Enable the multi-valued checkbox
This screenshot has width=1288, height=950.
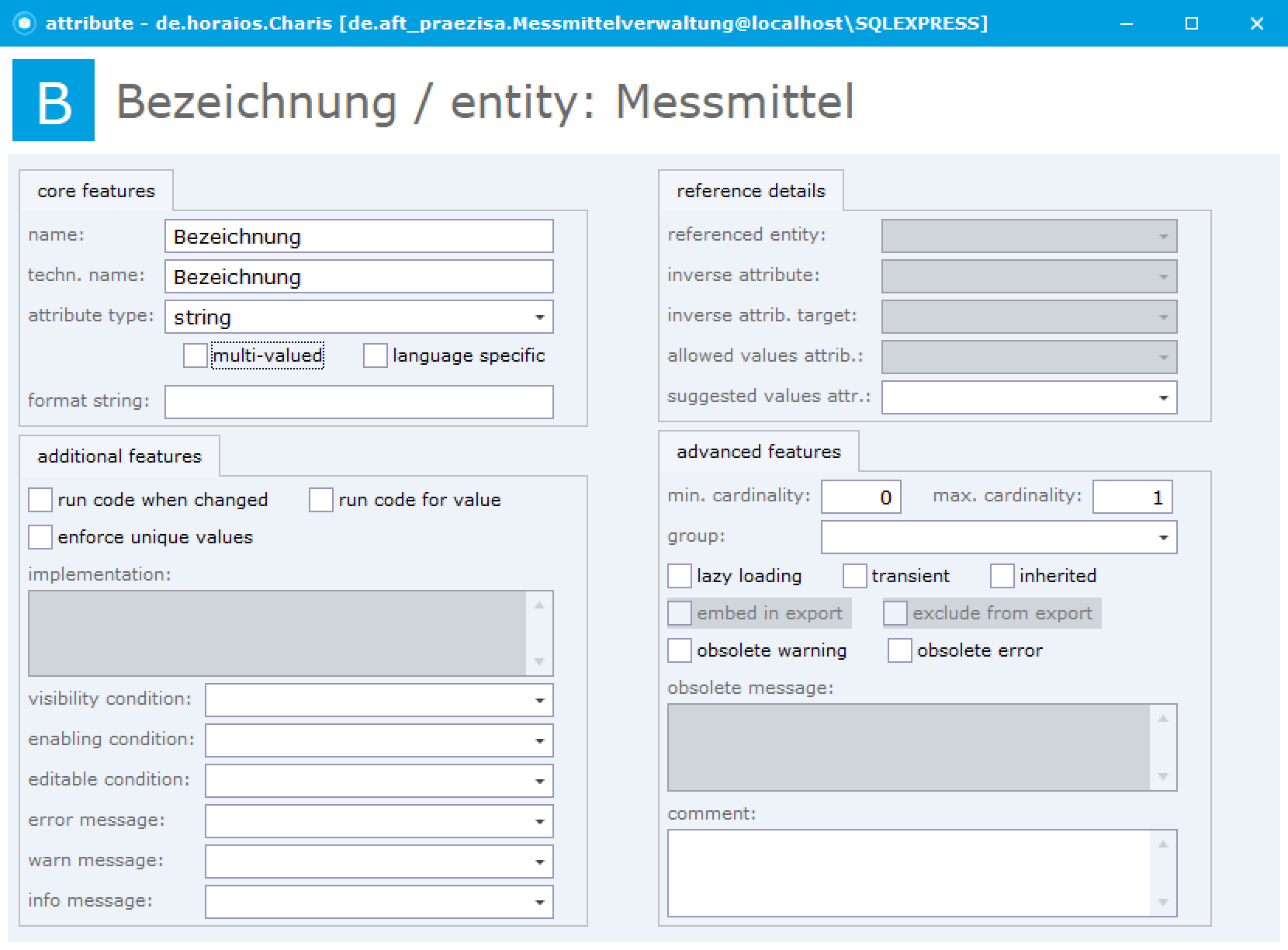pyautogui.click(x=196, y=355)
